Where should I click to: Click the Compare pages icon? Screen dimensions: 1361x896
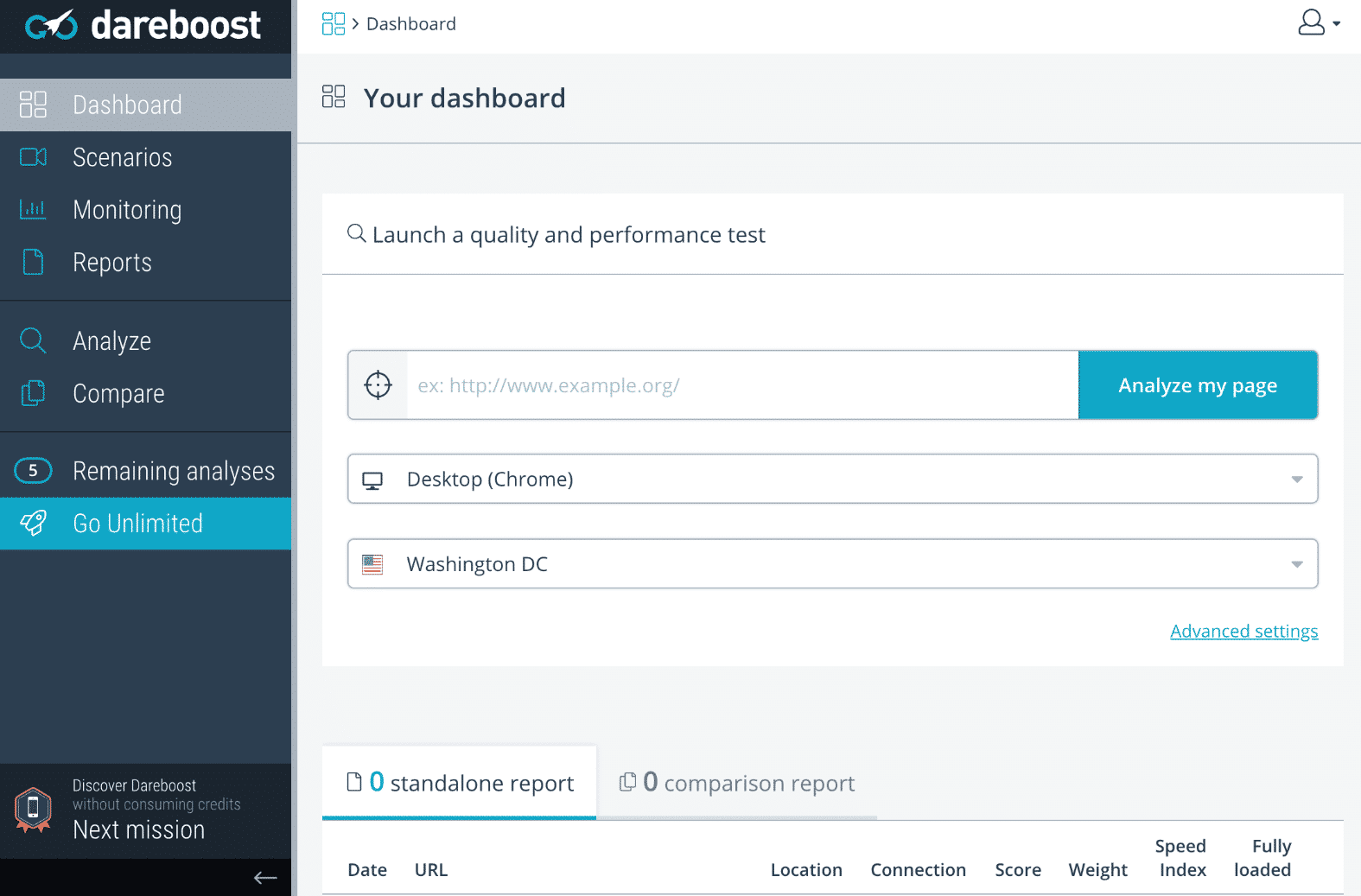click(33, 393)
